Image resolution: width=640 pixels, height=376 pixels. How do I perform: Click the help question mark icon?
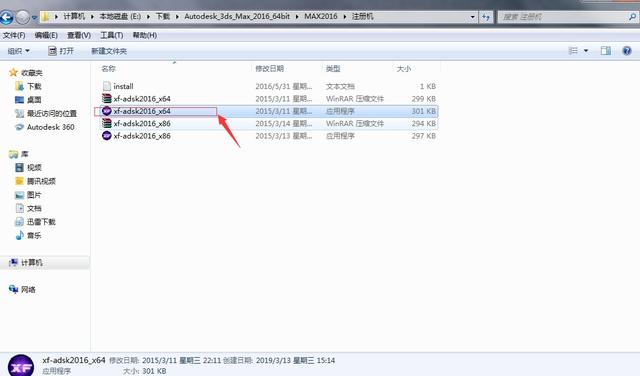pos(627,51)
